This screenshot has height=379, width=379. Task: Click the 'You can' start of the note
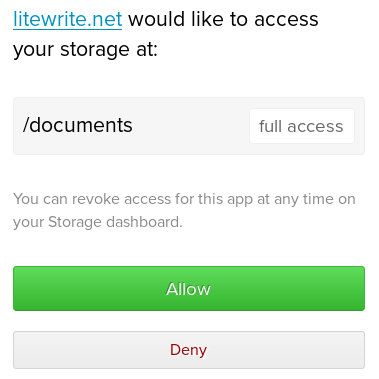click(x=37, y=199)
